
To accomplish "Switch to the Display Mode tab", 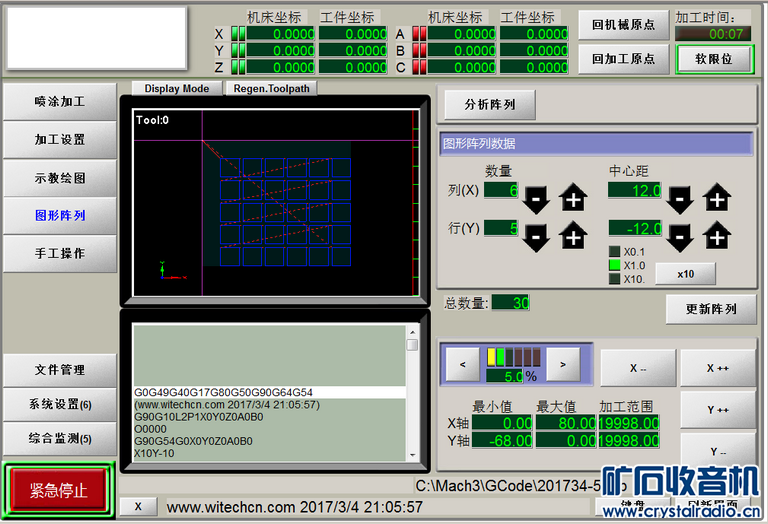I will (x=176, y=88).
